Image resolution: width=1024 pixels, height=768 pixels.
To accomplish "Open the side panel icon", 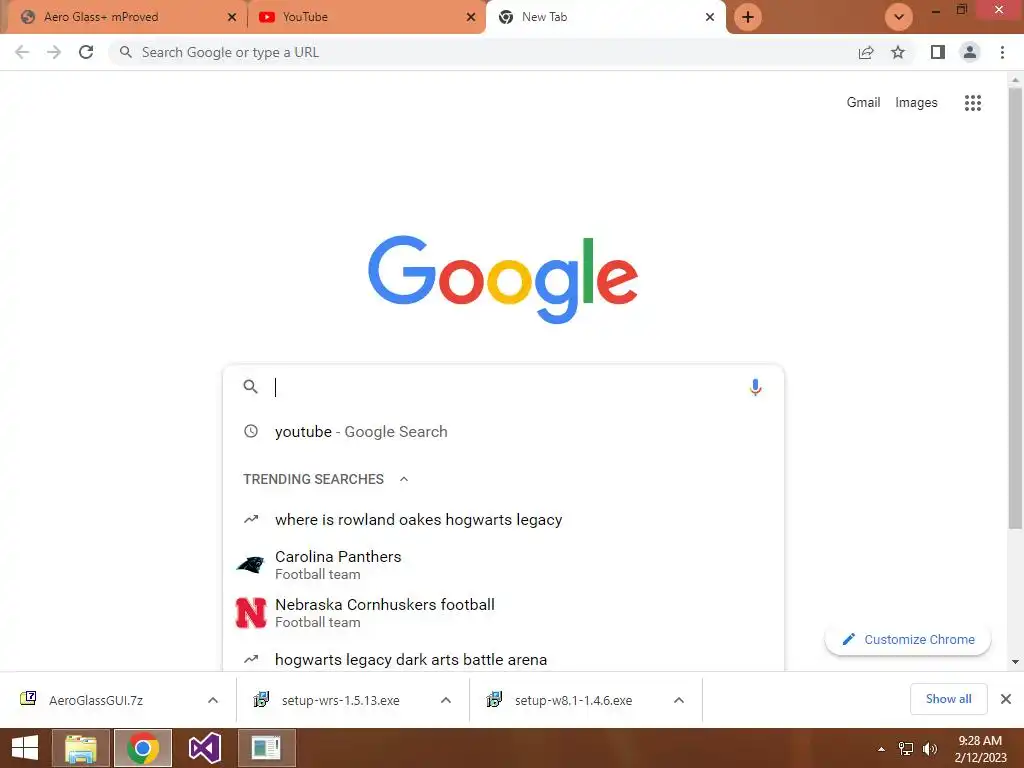I will pos(938,52).
